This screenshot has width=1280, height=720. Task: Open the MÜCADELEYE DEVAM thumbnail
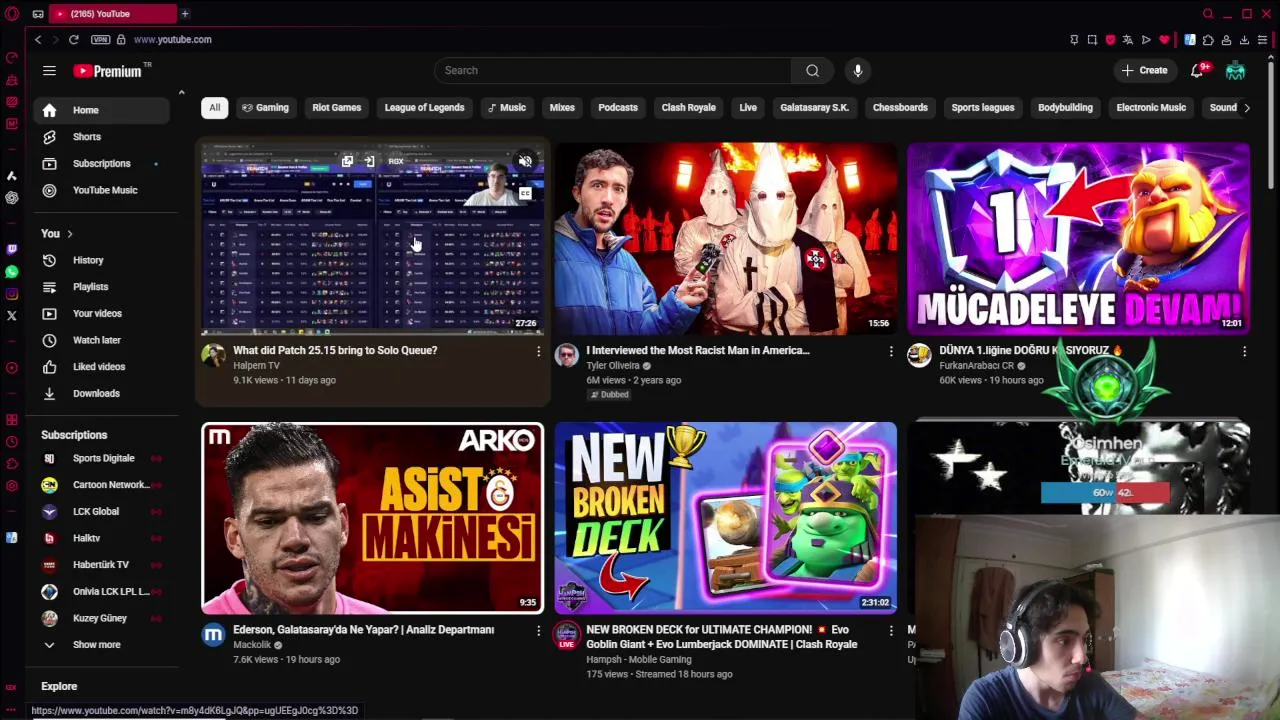[x=1078, y=239]
